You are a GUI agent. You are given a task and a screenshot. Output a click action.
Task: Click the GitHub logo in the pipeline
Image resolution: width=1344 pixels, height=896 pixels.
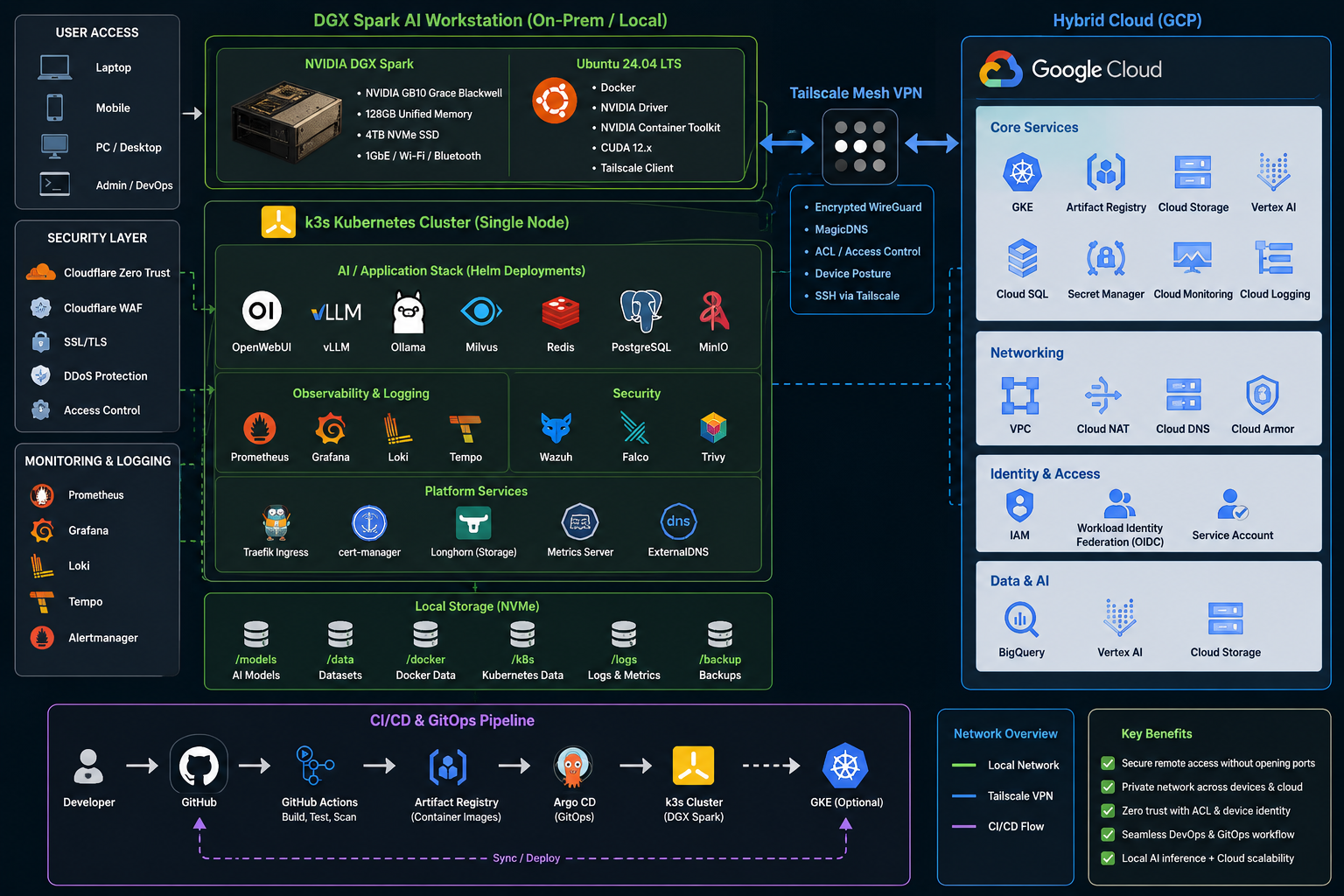(x=199, y=766)
